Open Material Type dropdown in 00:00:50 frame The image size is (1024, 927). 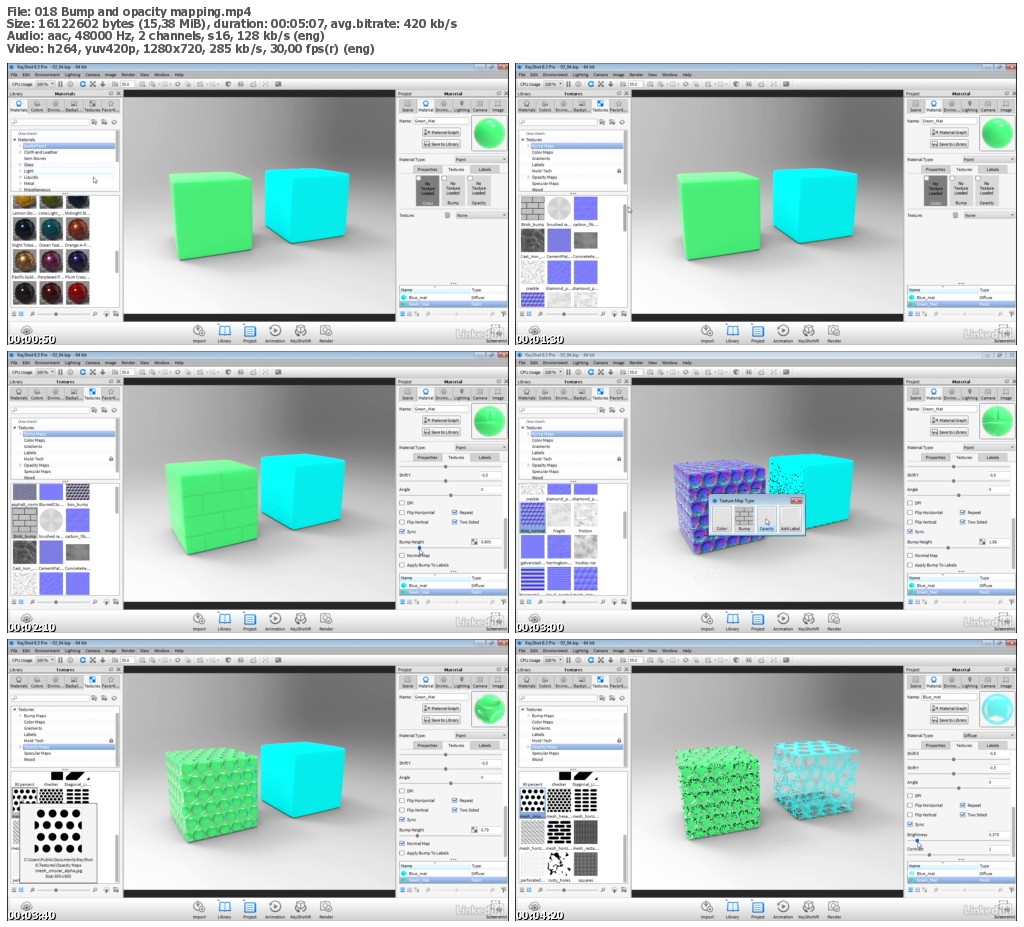pyautogui.click(x=479, y=159)
